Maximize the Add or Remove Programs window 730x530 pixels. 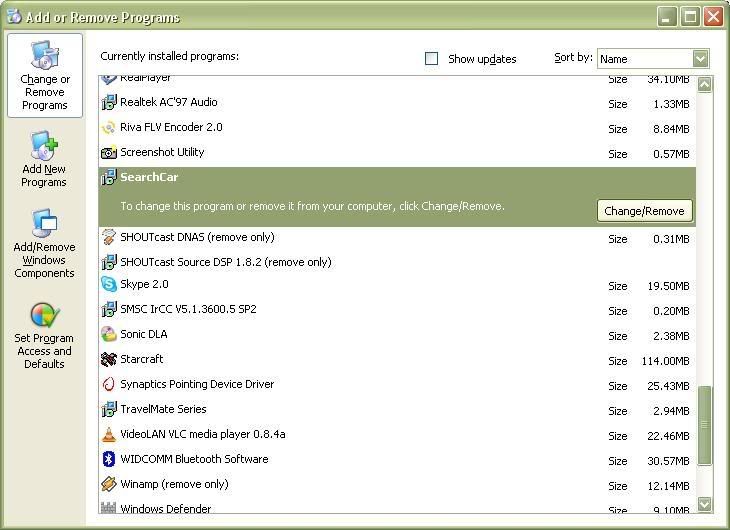point(690,17)
